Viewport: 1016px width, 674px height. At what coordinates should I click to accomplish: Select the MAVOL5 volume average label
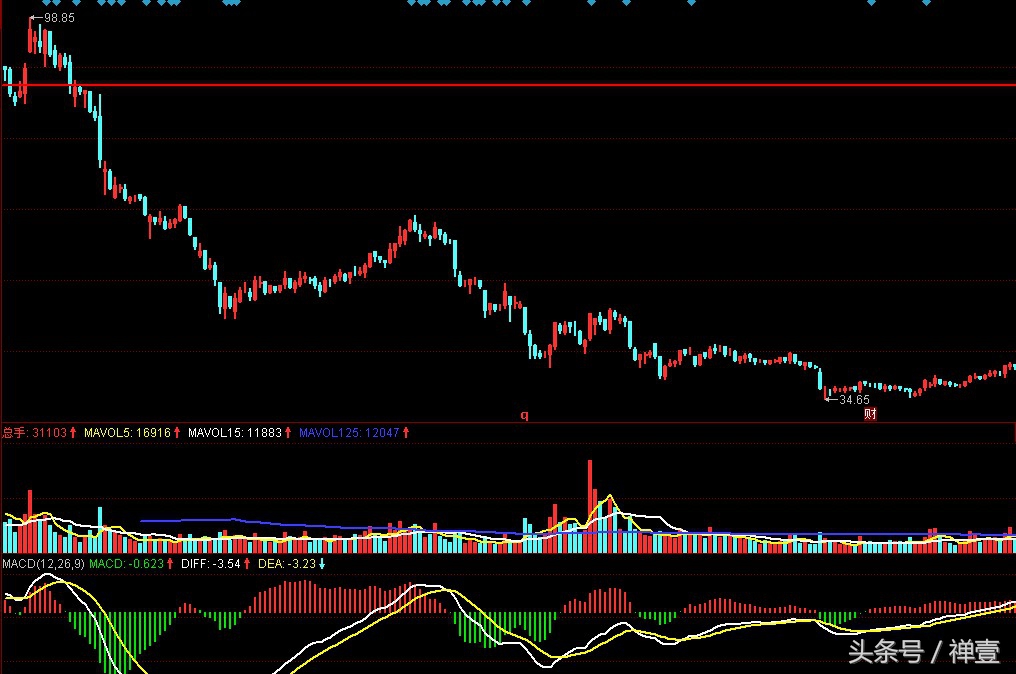[105, 433]
